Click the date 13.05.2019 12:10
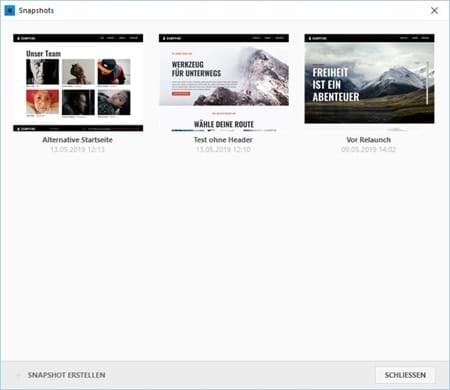This screenshot has width=450, height=390. 223,149
